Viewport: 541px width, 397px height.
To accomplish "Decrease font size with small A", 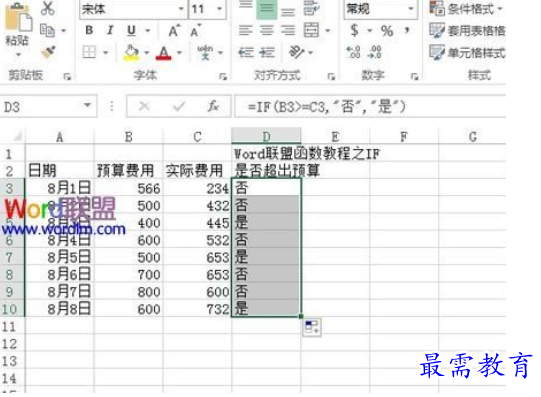I will coord(196,31).
